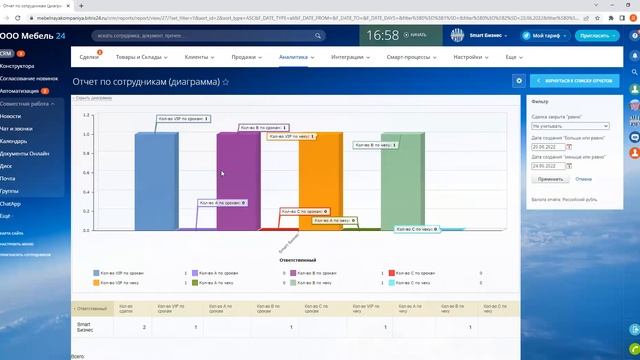Bookmark this page with Chrome star

point(597,18)
